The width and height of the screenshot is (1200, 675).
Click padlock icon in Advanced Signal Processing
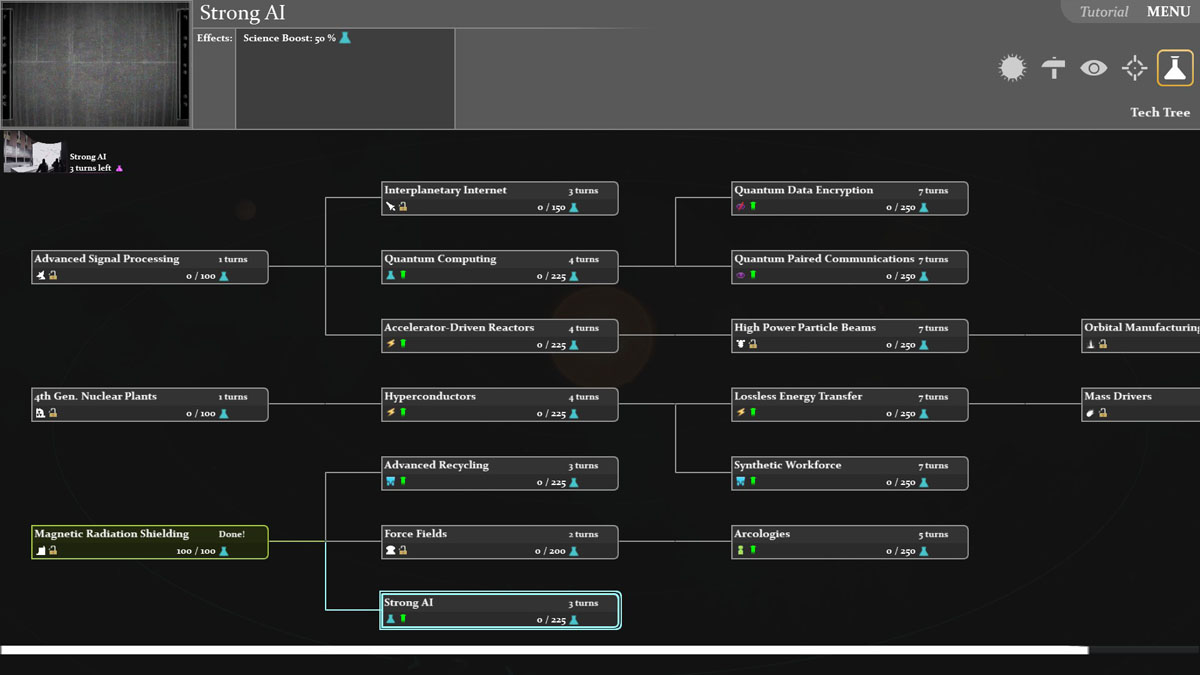pos(53,275)
